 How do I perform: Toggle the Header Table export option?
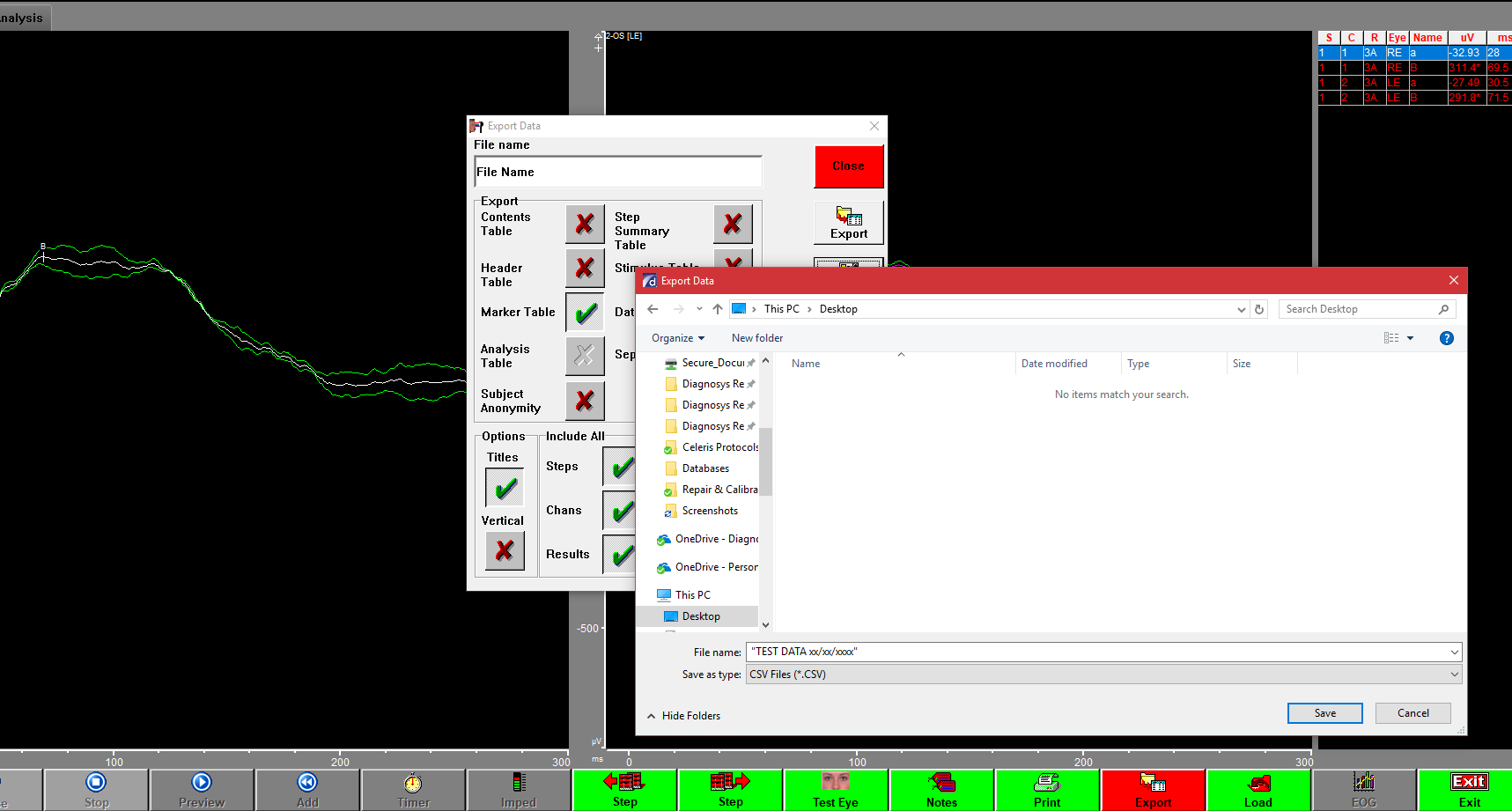[585, 268]
